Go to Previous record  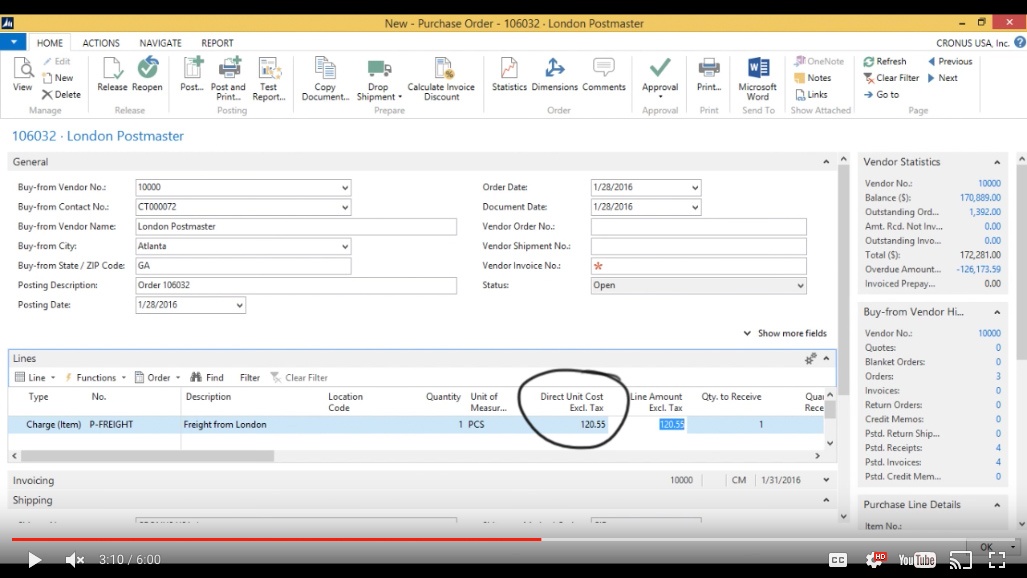(950, 62)
